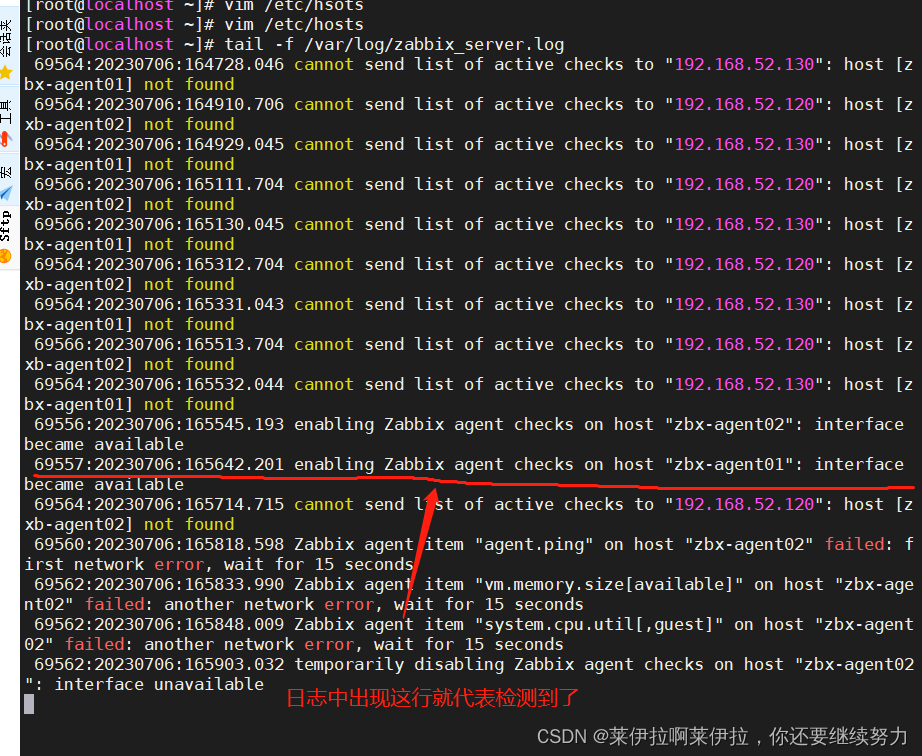Click timestamp 69564:20230706:165532.044
The width and height of the screenshot is (922, 756).
(x=159, y=384)
